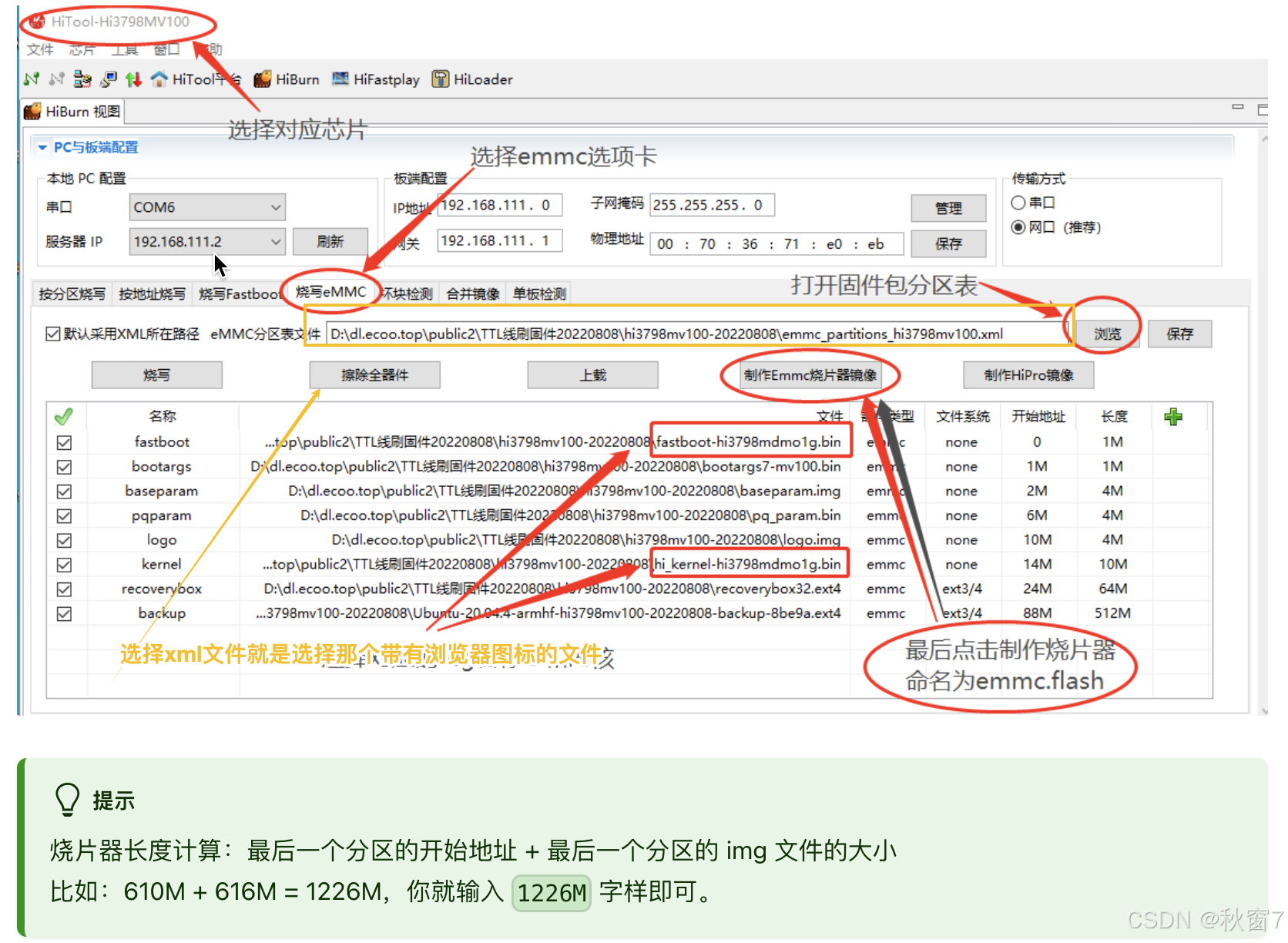Toggle the pqparam partition checkbox
The width and height of the screenshot is (1288, 943).
pos(64,516)
